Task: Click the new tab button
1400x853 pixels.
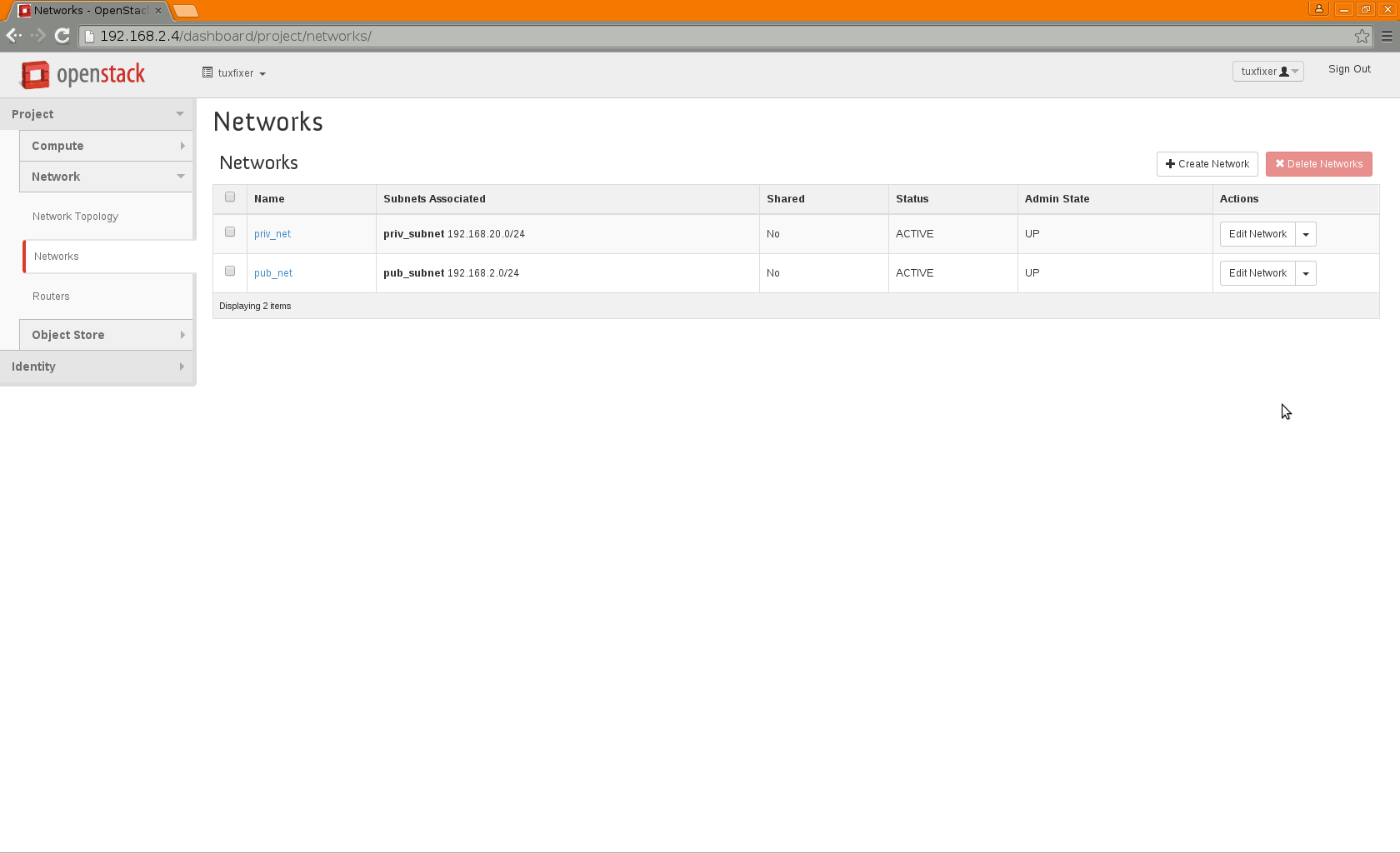Action: 186,11
